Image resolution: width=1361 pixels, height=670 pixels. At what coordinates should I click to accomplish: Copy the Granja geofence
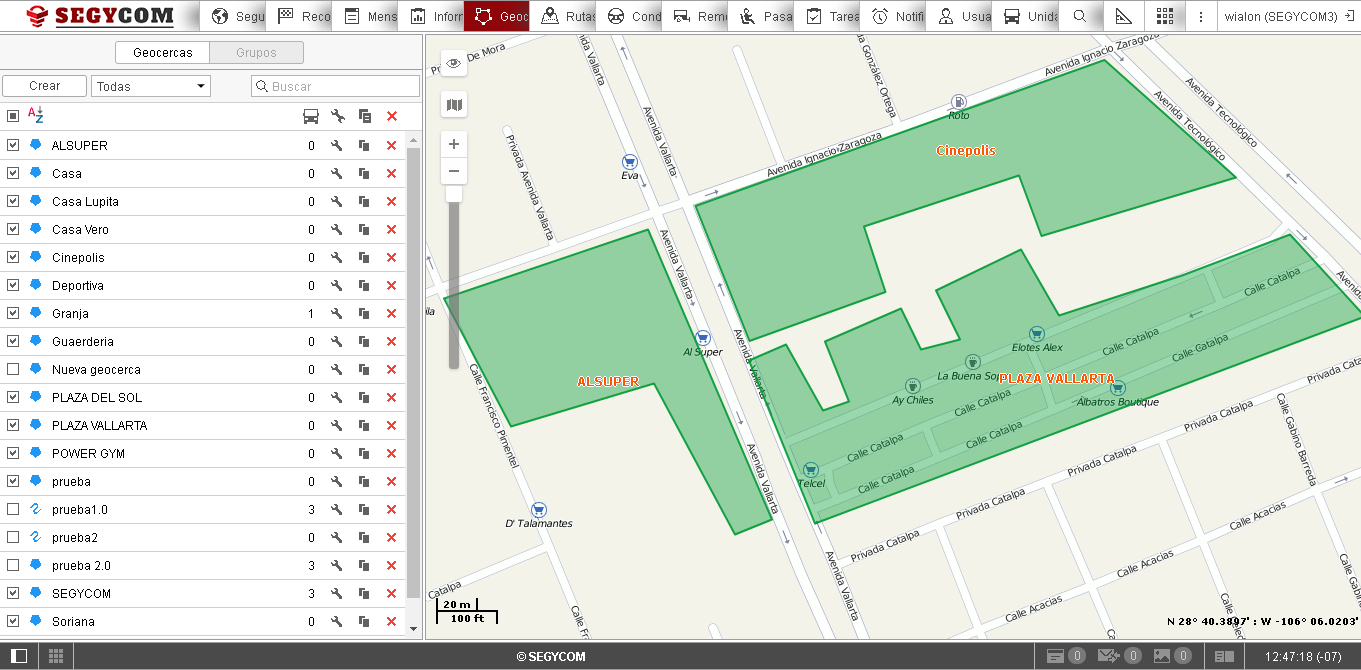pos(365,313)
